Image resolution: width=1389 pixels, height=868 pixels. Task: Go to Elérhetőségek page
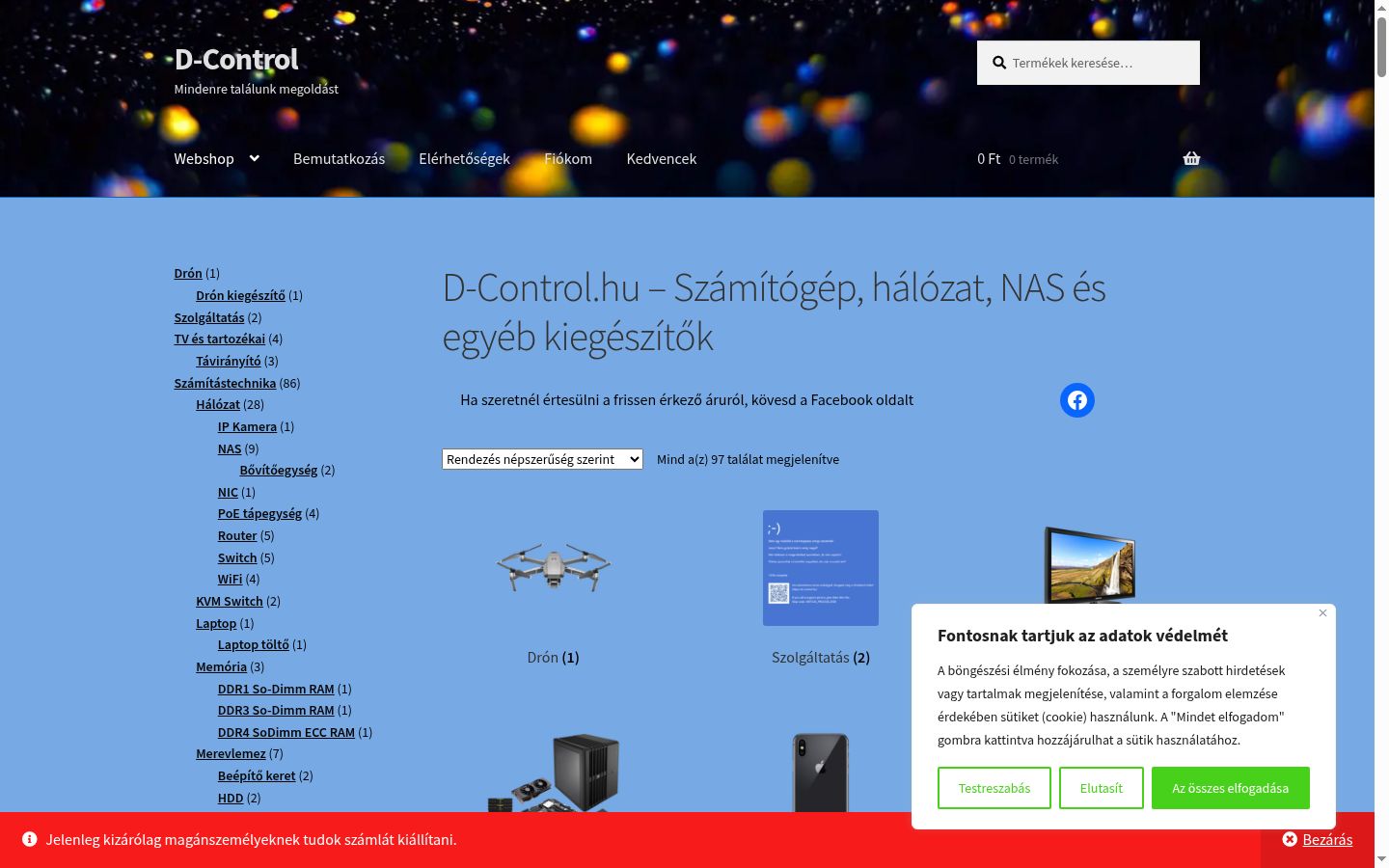pyautogui.click(x=464, y=159)
